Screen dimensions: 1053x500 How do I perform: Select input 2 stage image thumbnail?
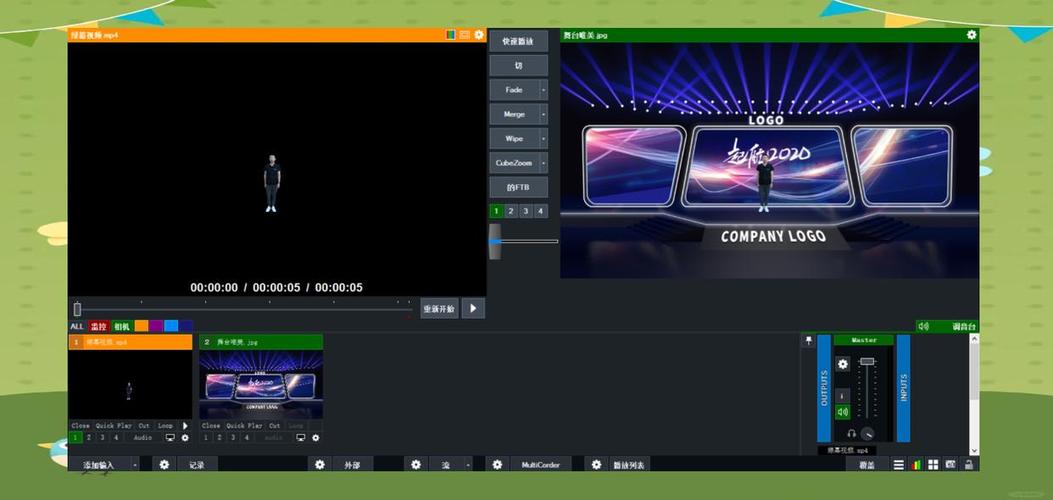261,385
